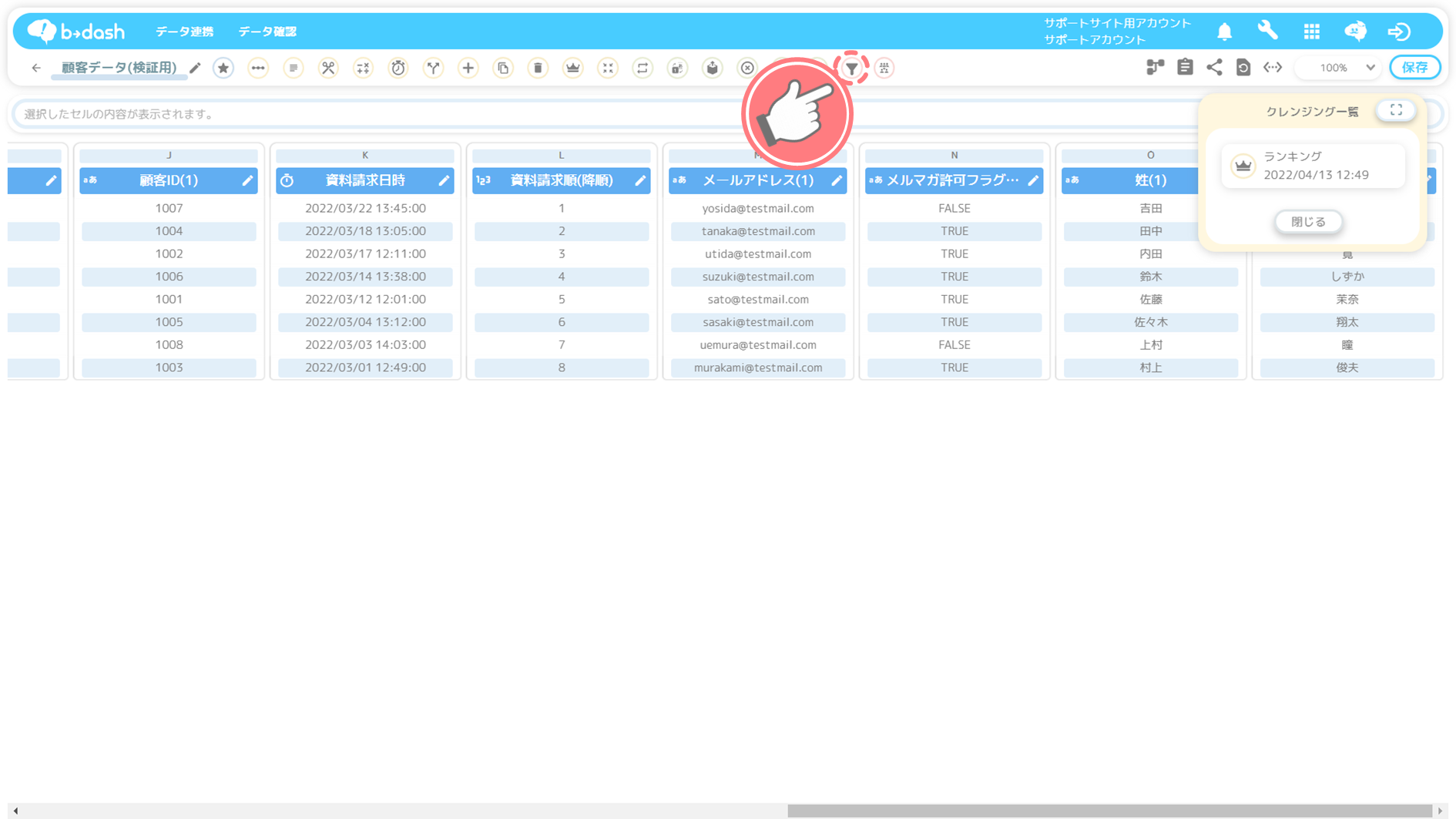Image resolution: width=1456 pixels, height=819 pixels.
Task: Edit the メールアドレス(1) column header pencil
Action: coord(837,180)
